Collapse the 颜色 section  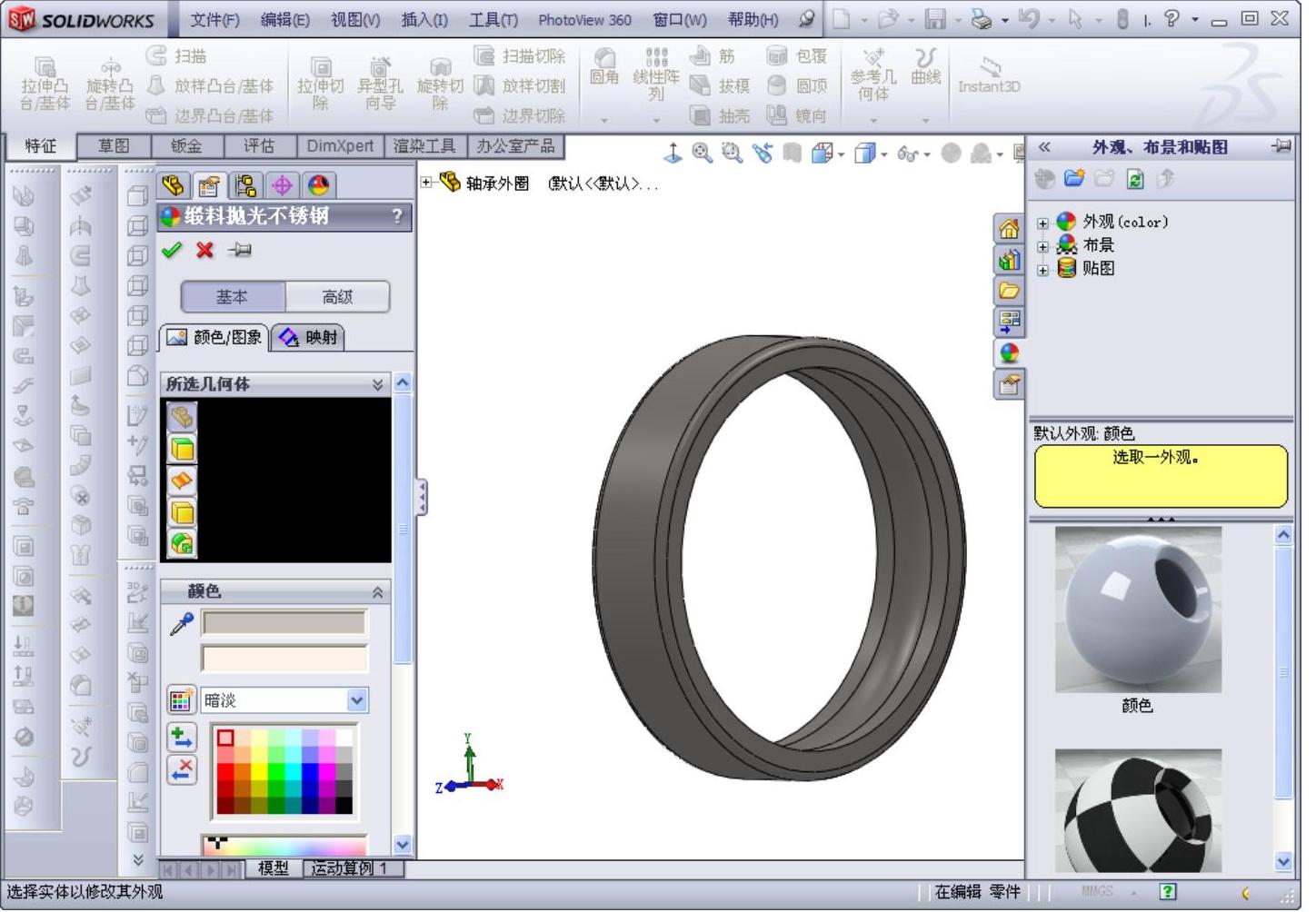click(x=377, y=592)
